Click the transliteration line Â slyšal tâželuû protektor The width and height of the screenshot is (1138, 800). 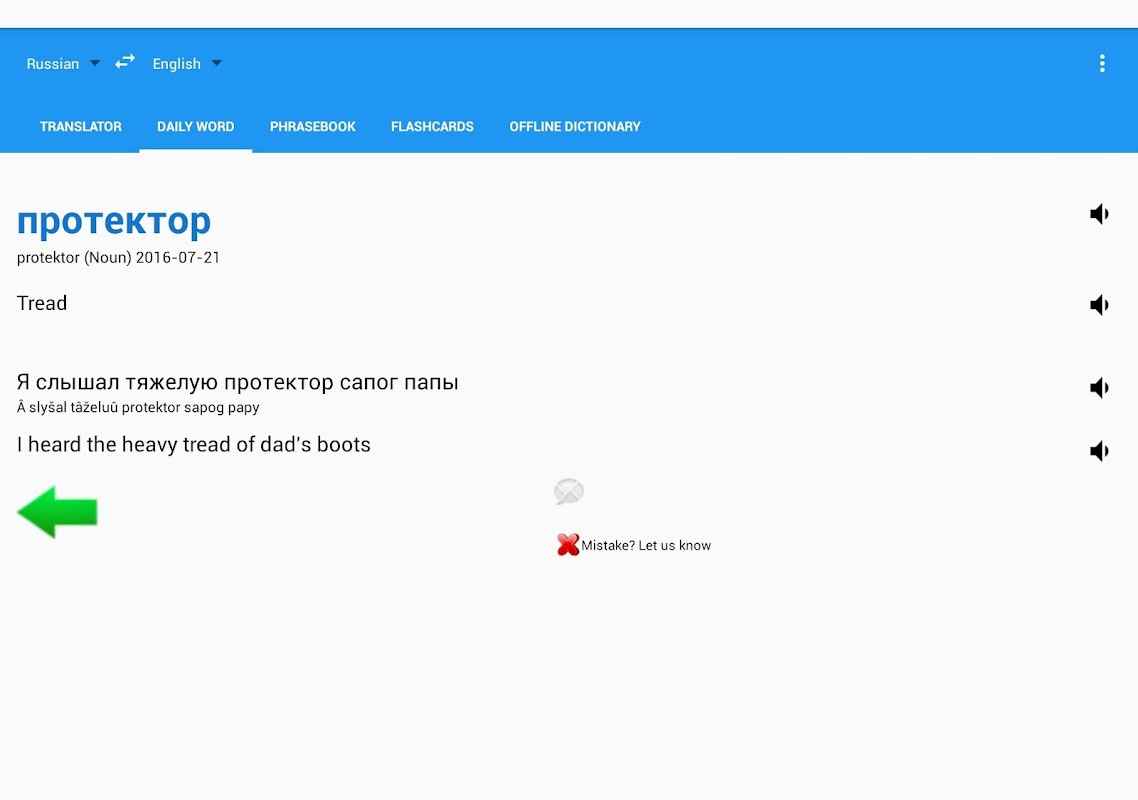pyautogui.click(x=138, y=407)
